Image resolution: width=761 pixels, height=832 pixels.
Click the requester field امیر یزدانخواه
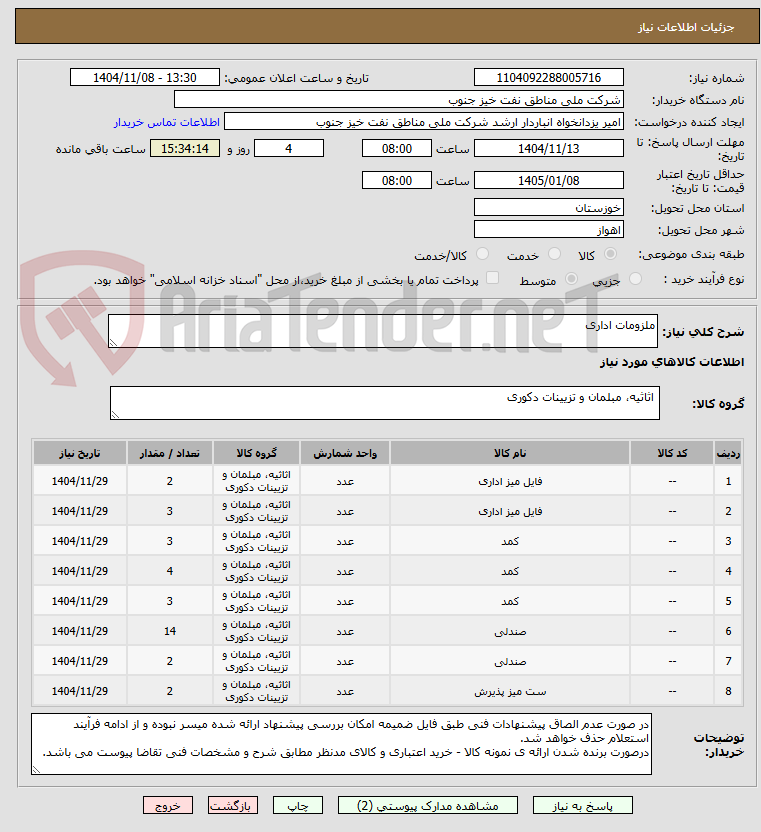(x=424, y=122)
